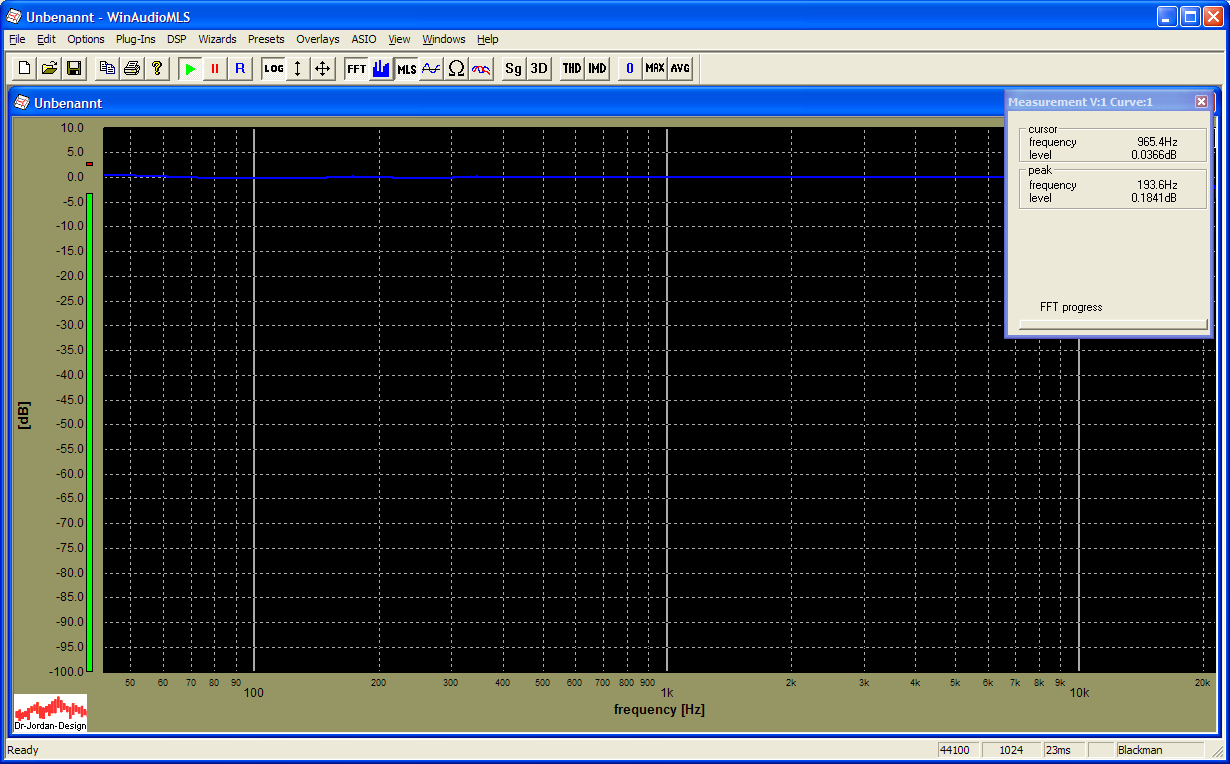This screenshot has height=764, width=1230.
Task: Click the Sg signal generator icon
Action: 513,69
